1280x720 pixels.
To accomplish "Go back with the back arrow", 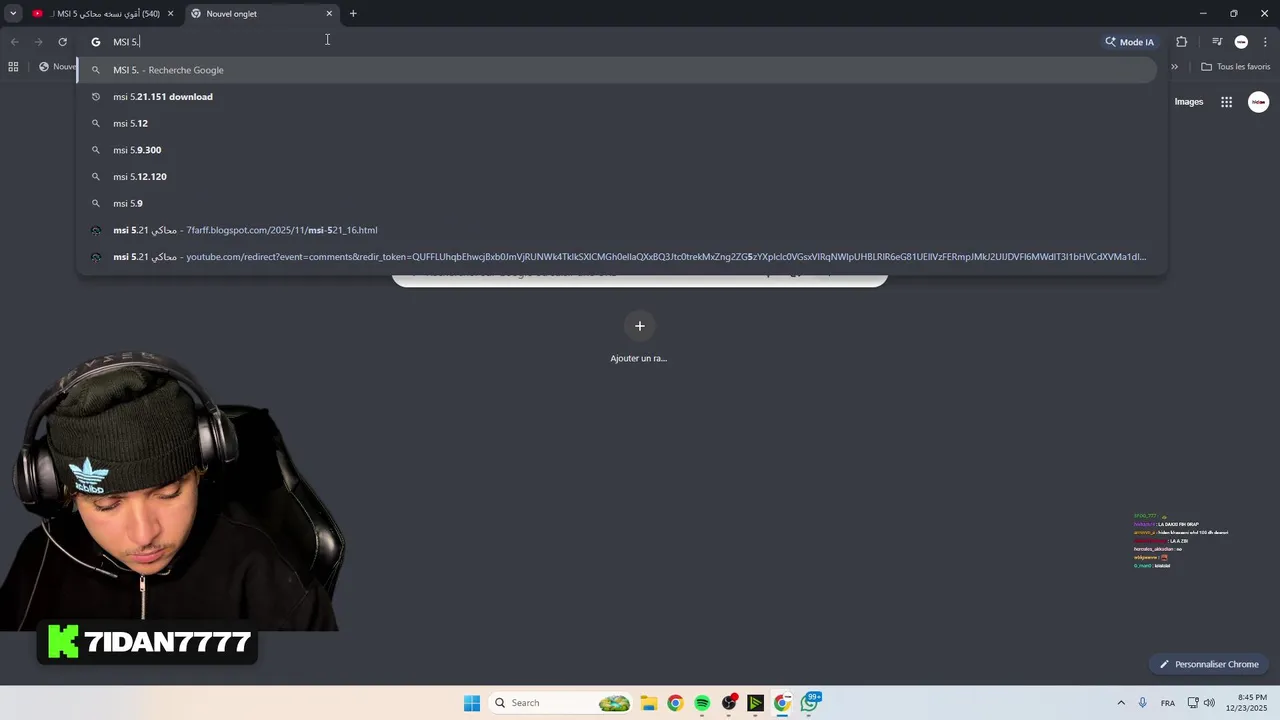I will click(x=14, y=42).
